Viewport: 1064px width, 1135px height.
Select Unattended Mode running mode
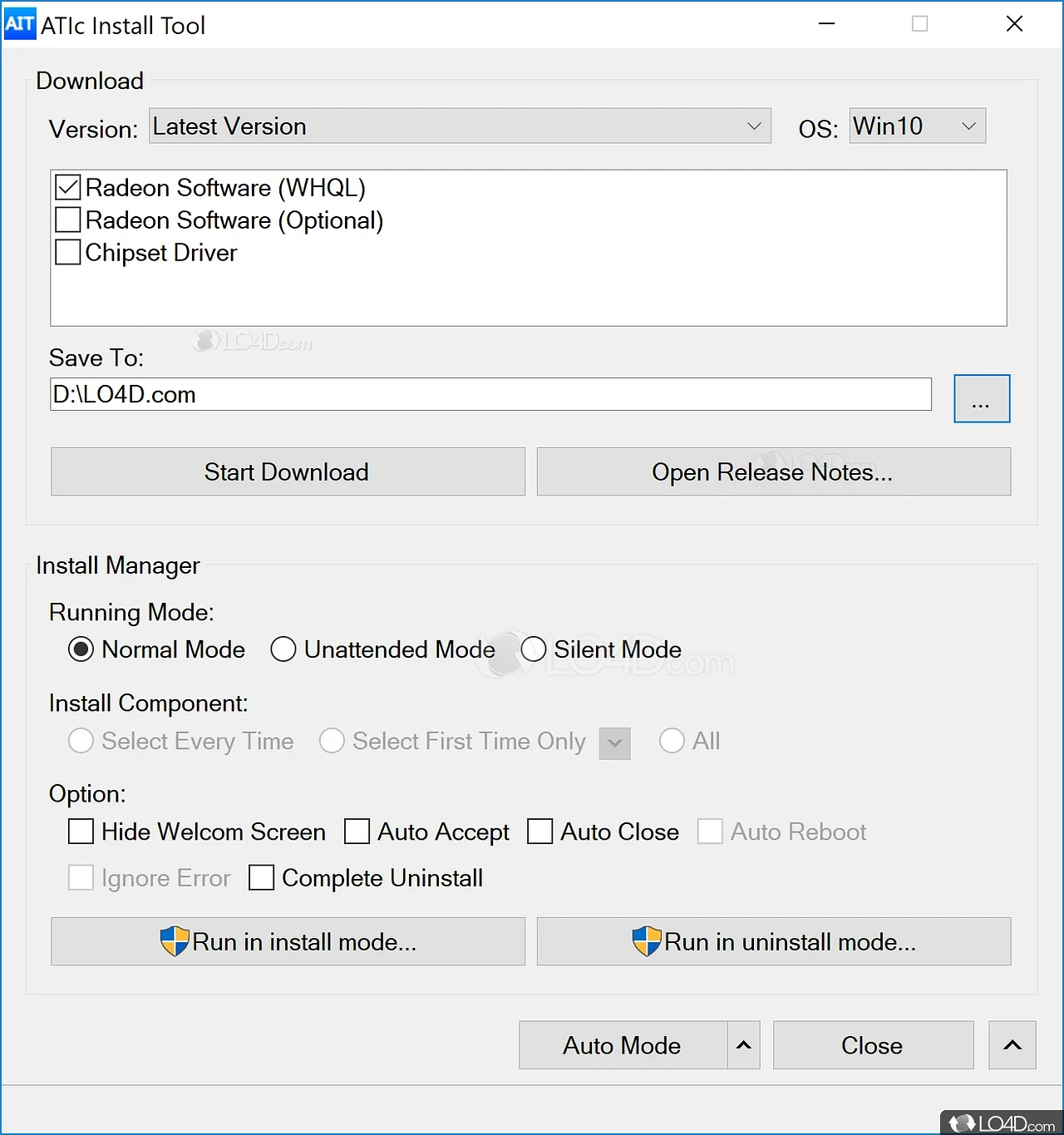(283, 649)
